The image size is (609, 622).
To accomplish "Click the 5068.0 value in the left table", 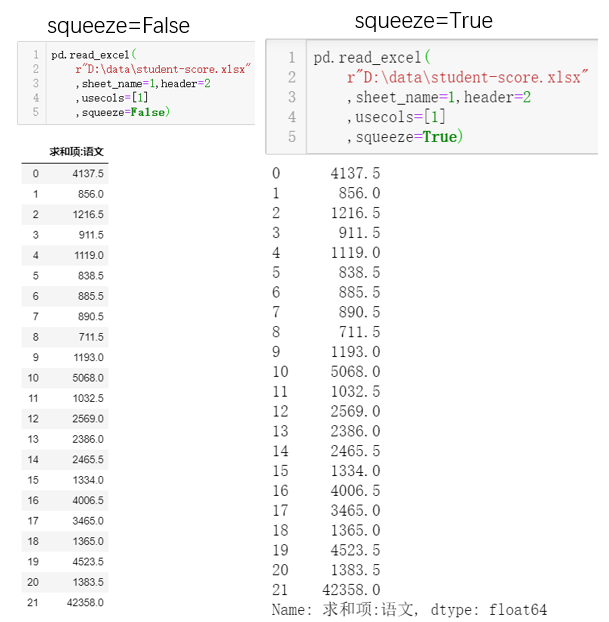I will [x=88, y=378].
